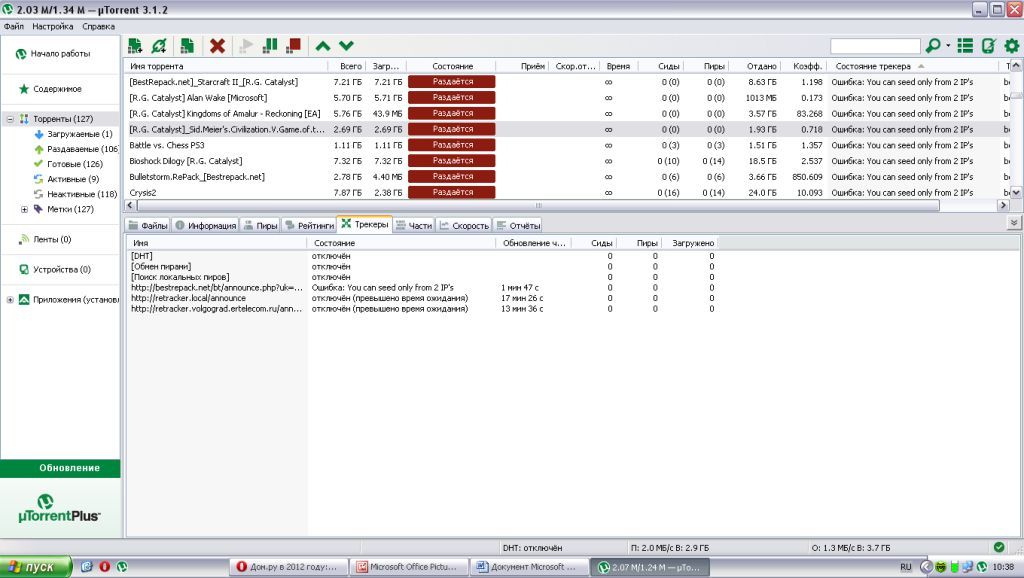The height and width of the screenshot is (578, 1024).
Task: Click the Обновление upgrade button
Action: 60,468
